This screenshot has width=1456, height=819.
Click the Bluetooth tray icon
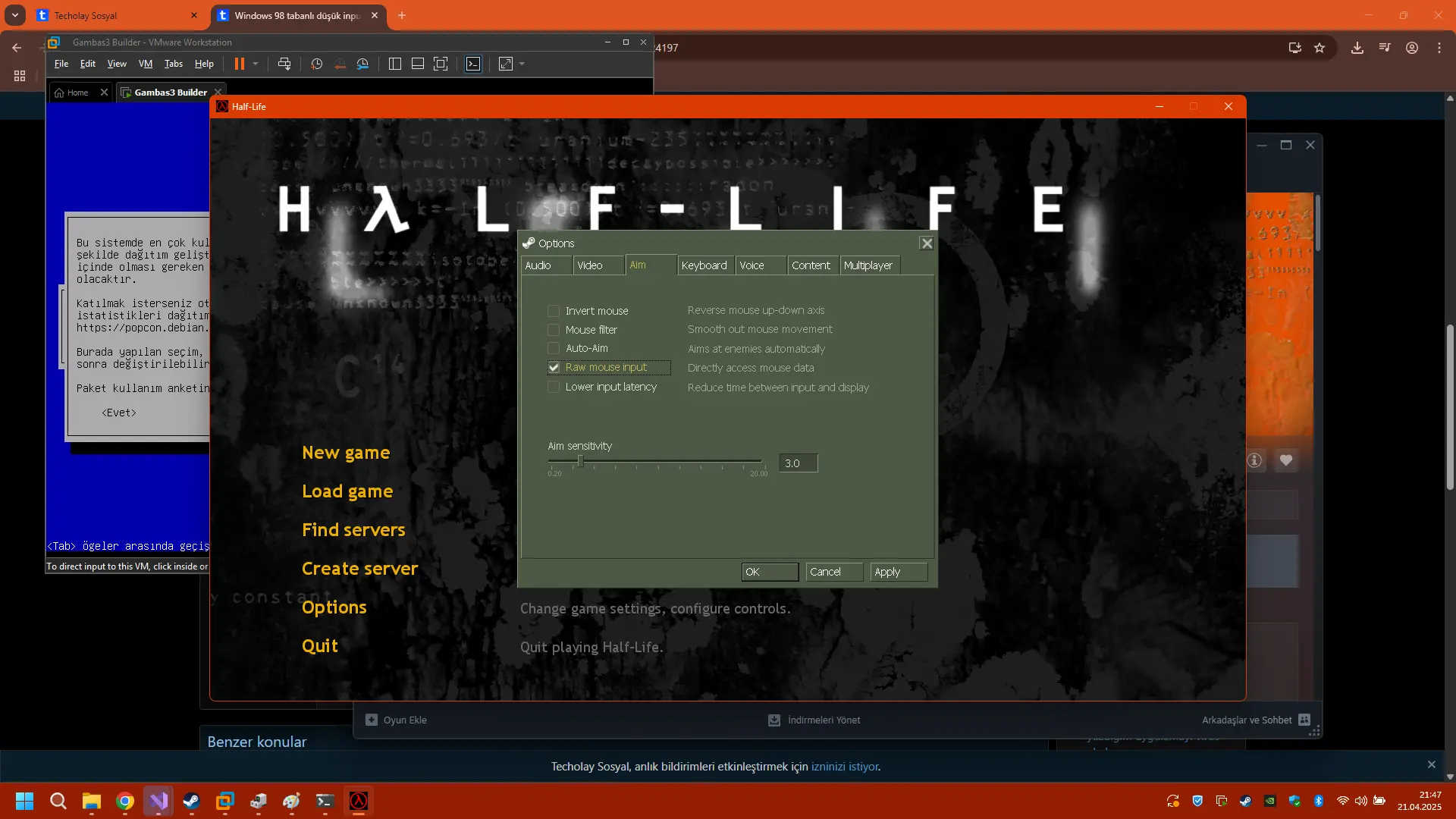click(1319, 801)
